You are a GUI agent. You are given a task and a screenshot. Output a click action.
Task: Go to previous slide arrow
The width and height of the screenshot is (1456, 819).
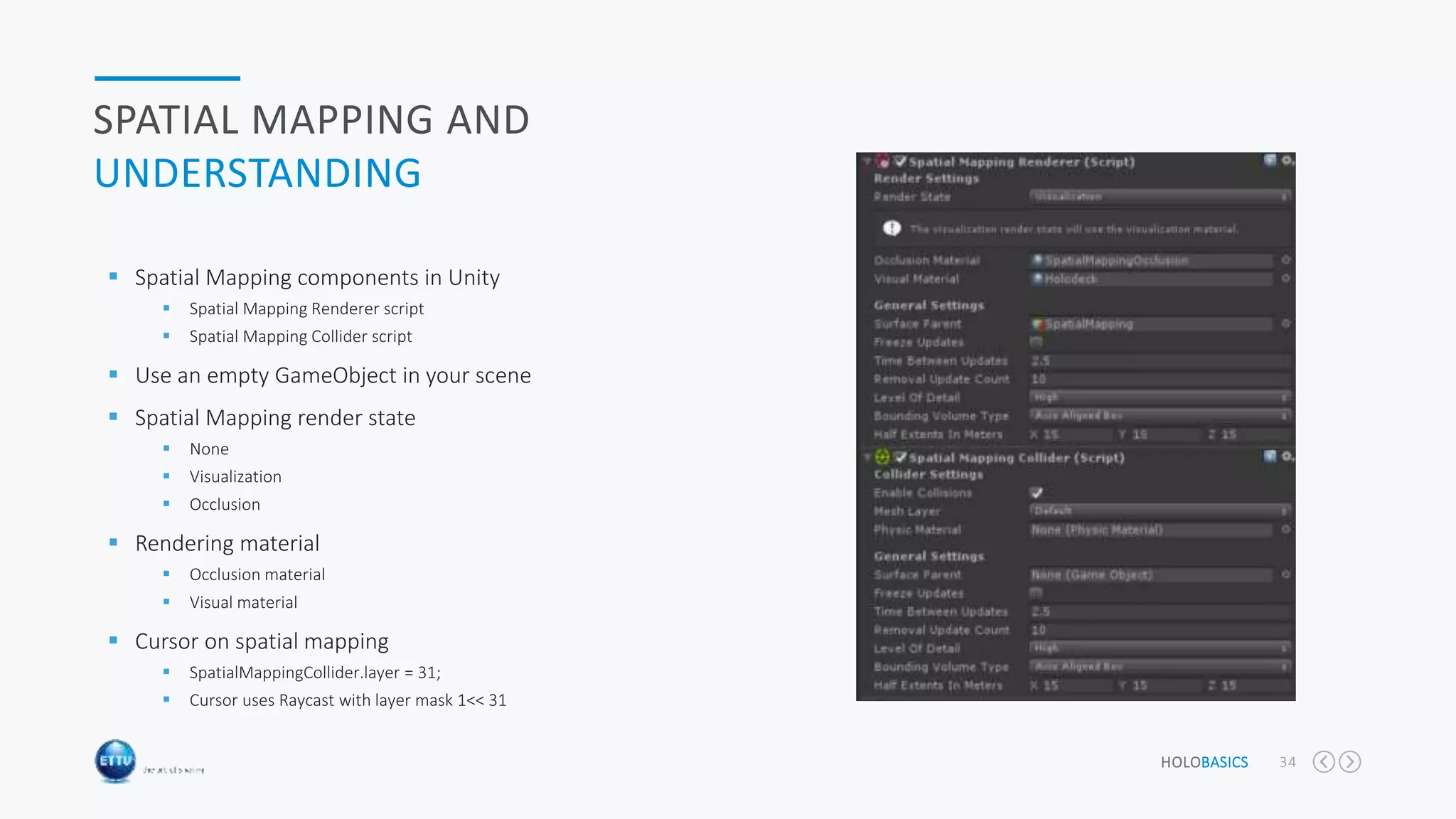[1324, 761]
